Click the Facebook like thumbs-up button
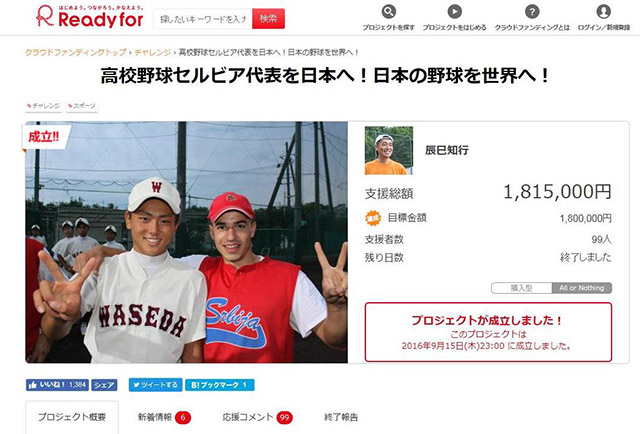 click(57, 385)
